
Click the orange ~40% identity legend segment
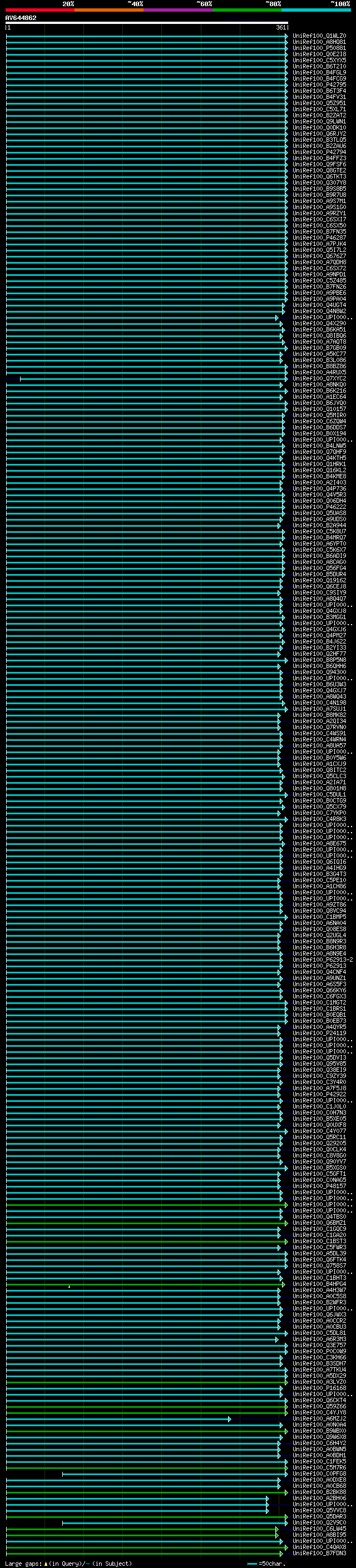coord(109,10)
